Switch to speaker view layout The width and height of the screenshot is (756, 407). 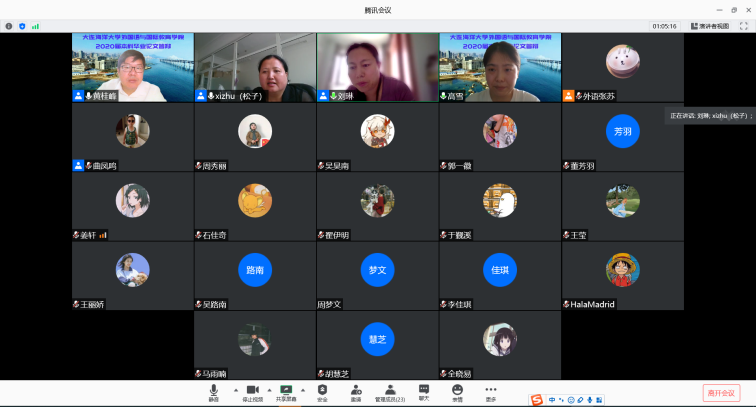pos(709,26)
